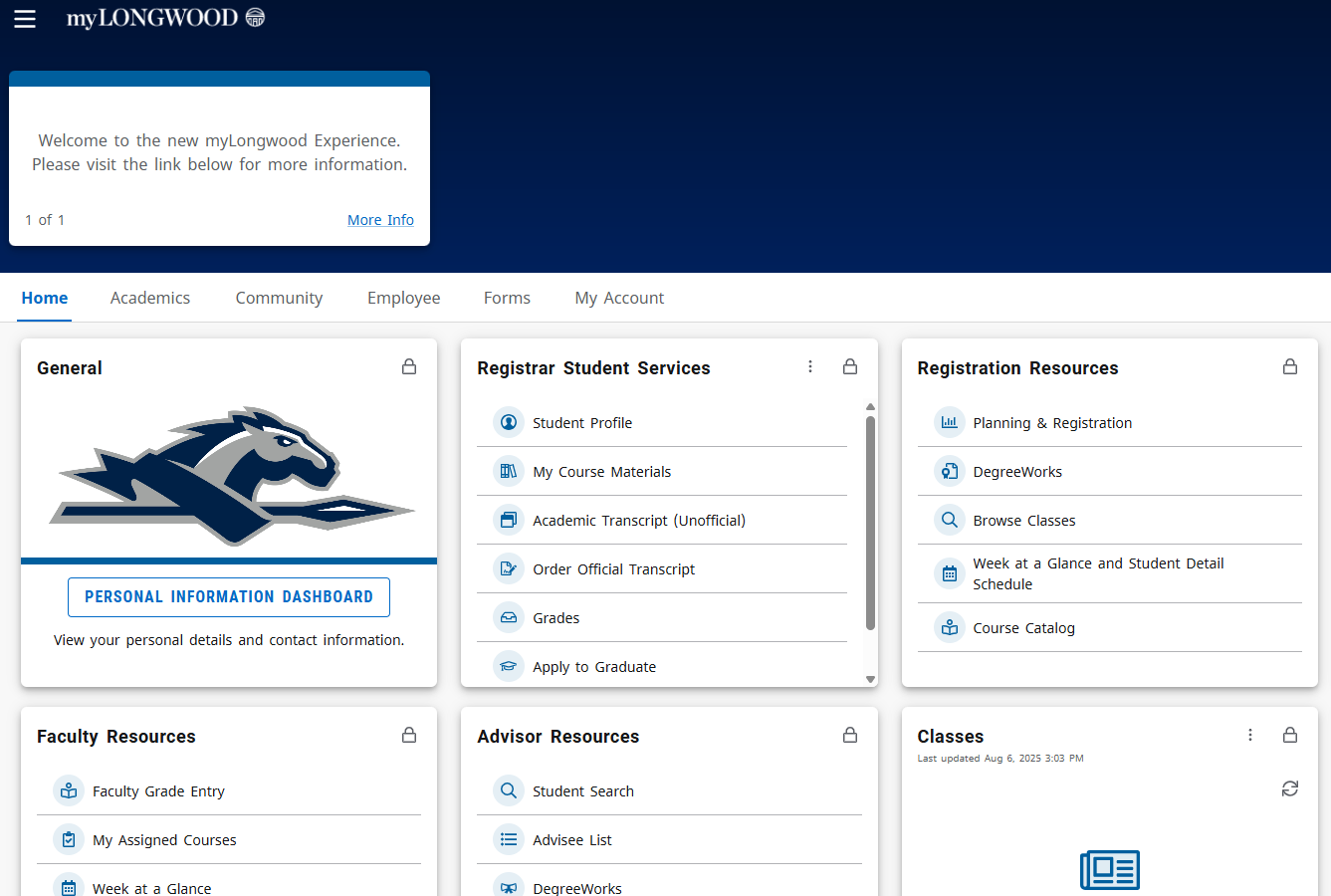Open the Course Catalog link
The height and width of the screenshot is (896, 1331).
(1023, 628)
